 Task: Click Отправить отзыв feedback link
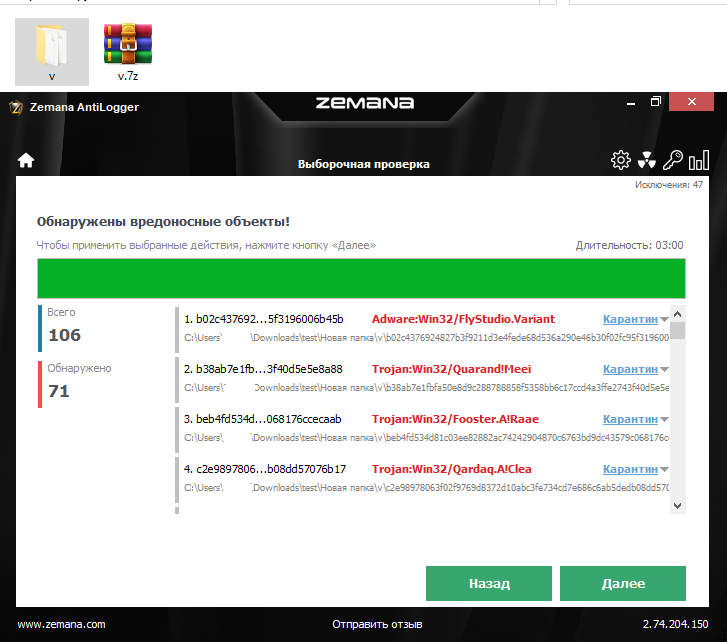[377, 624]
